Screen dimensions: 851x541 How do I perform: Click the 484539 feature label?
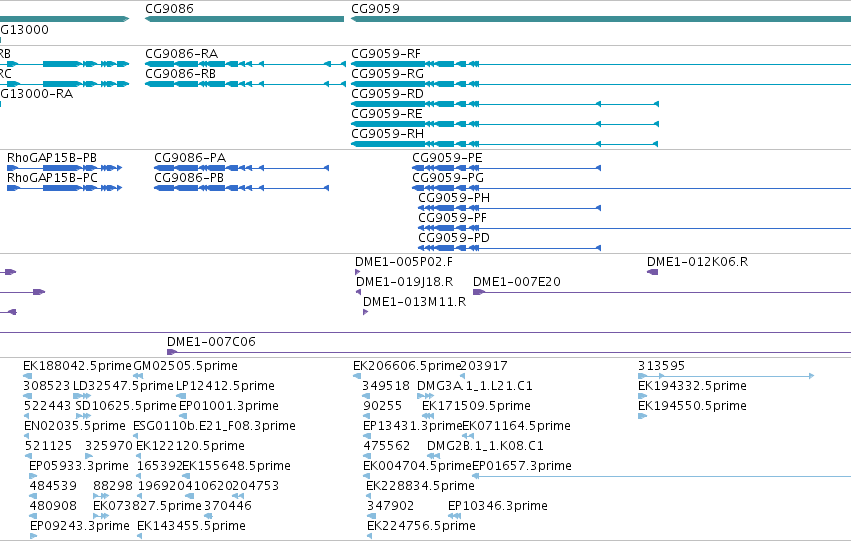tap(53, 486)
